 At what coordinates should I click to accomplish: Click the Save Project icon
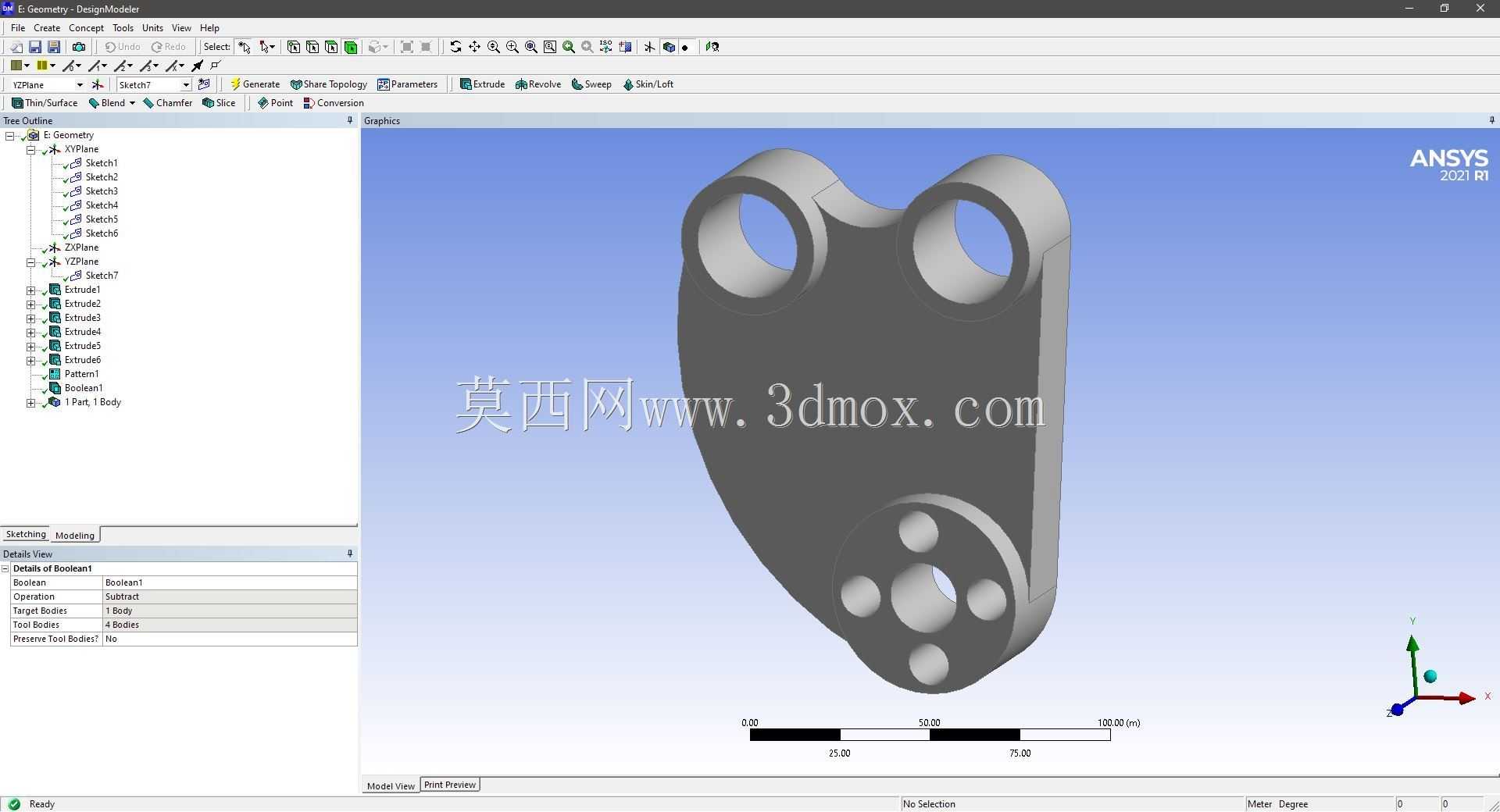35,47
